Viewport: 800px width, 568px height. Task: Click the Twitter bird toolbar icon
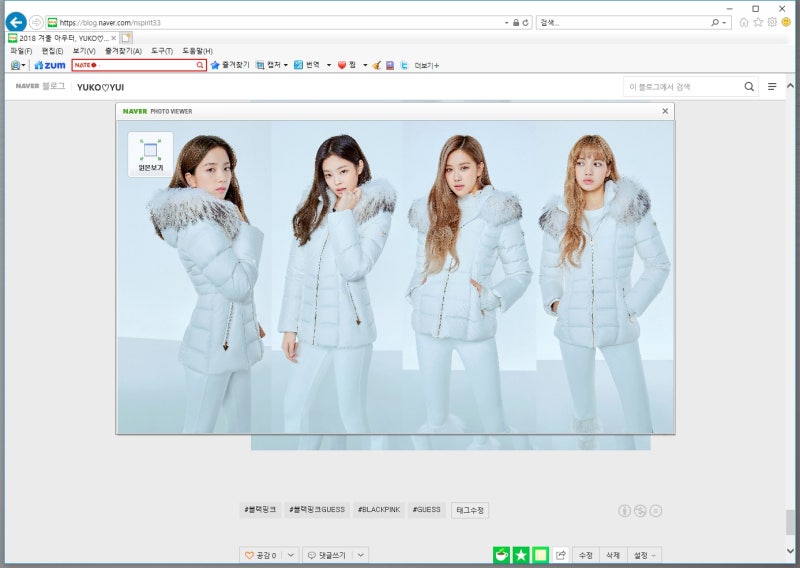404,65
